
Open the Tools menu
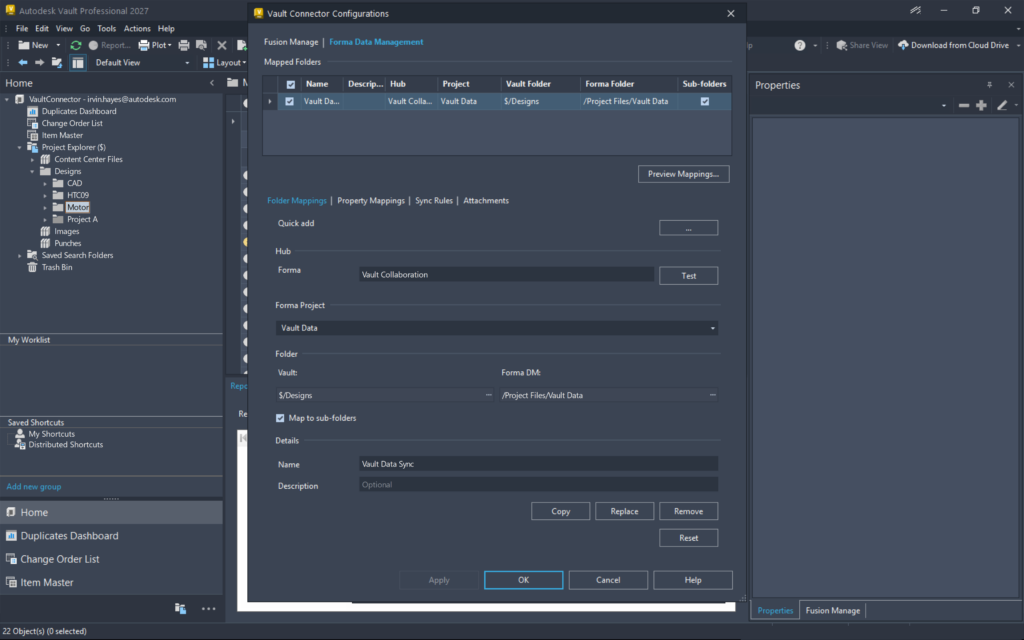(106, 29)
